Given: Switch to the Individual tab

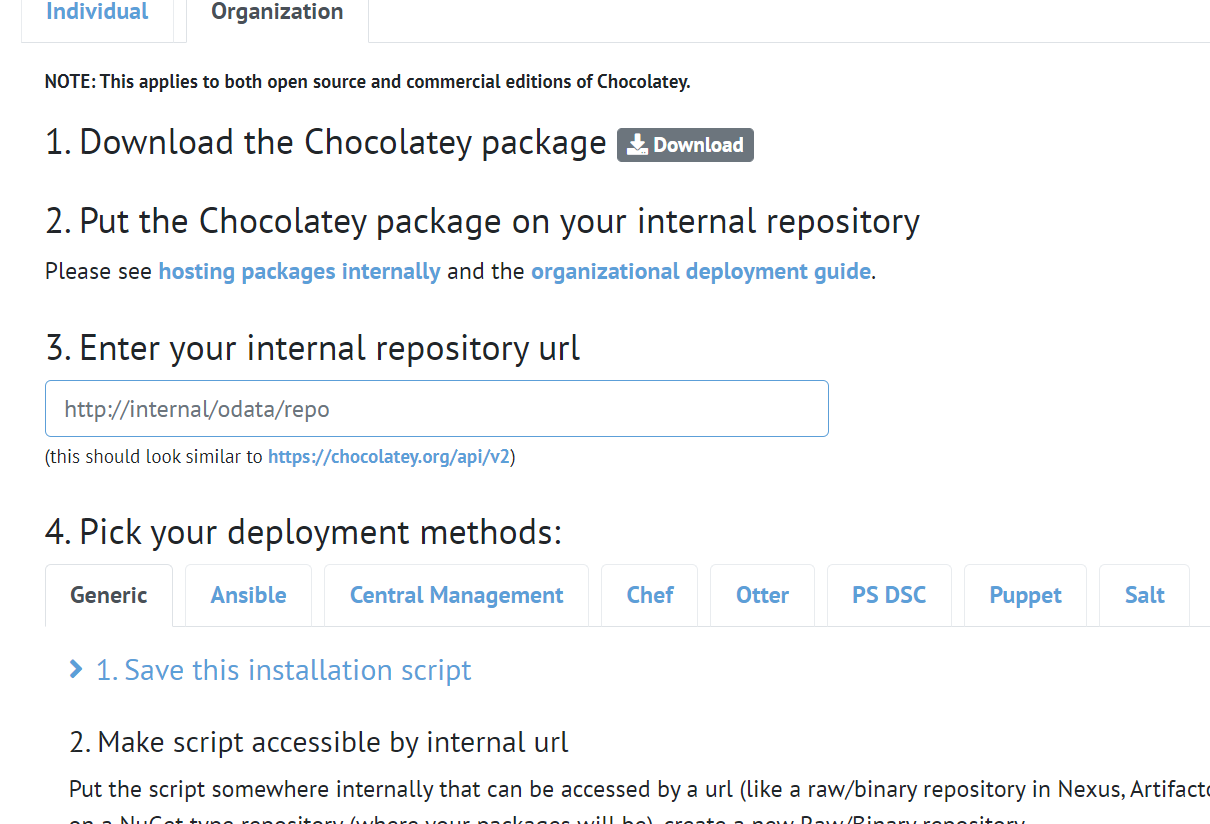Looking at the screenshot, I should point(97,13).
